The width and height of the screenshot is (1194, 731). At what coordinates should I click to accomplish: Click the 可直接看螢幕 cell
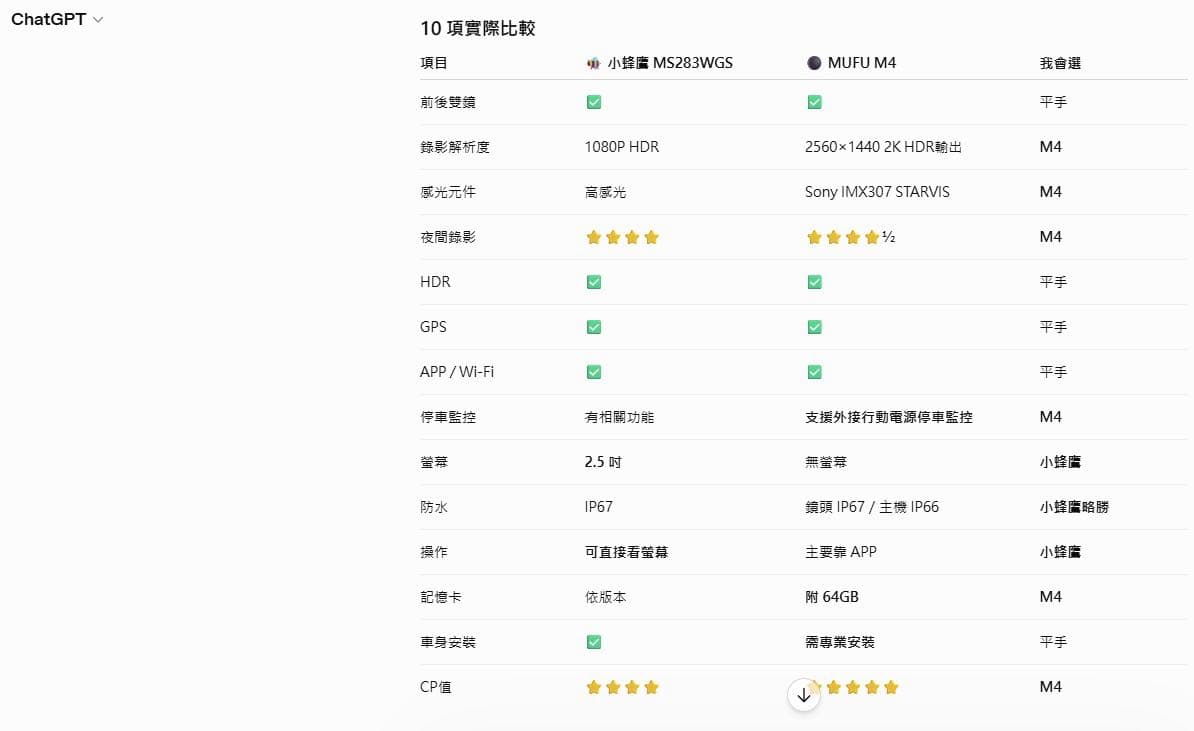click(626, 552)
